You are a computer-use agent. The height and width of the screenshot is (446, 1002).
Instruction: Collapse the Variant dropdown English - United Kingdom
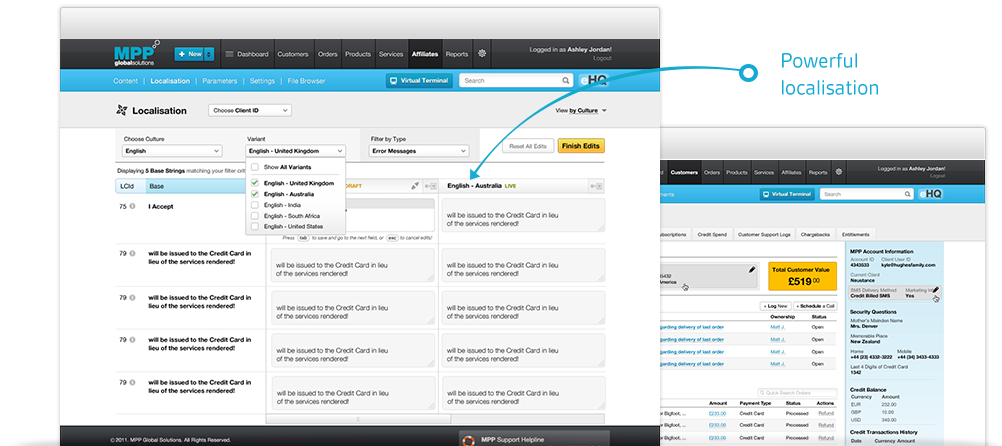point(296,151)
